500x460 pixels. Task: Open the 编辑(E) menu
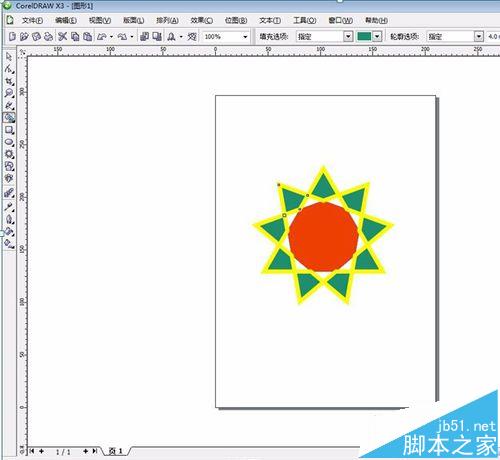tap(66, 20)
